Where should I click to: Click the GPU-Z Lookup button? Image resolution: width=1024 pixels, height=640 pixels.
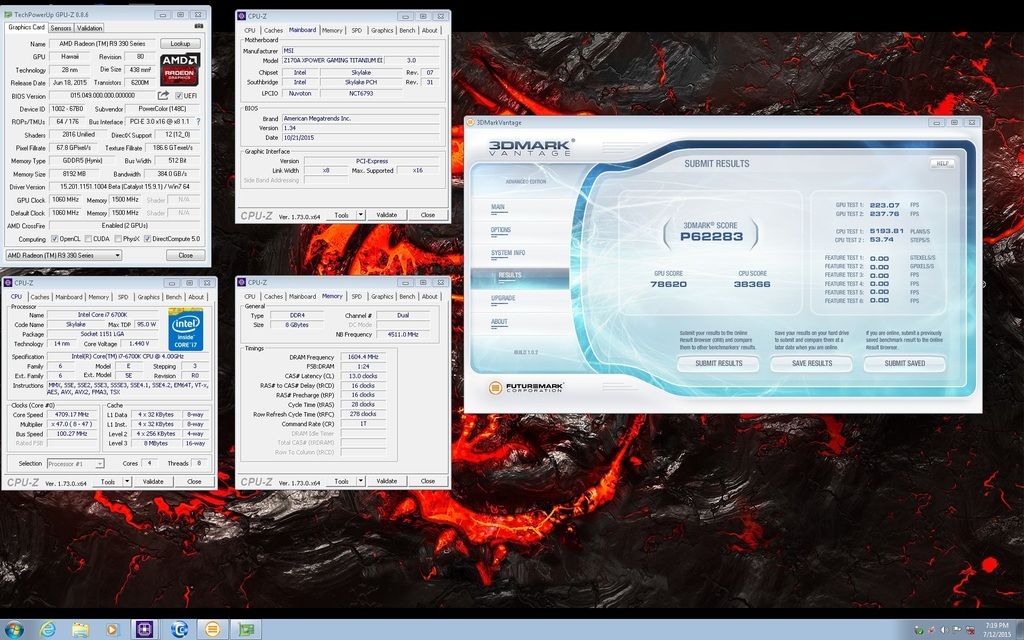[180, 44]
